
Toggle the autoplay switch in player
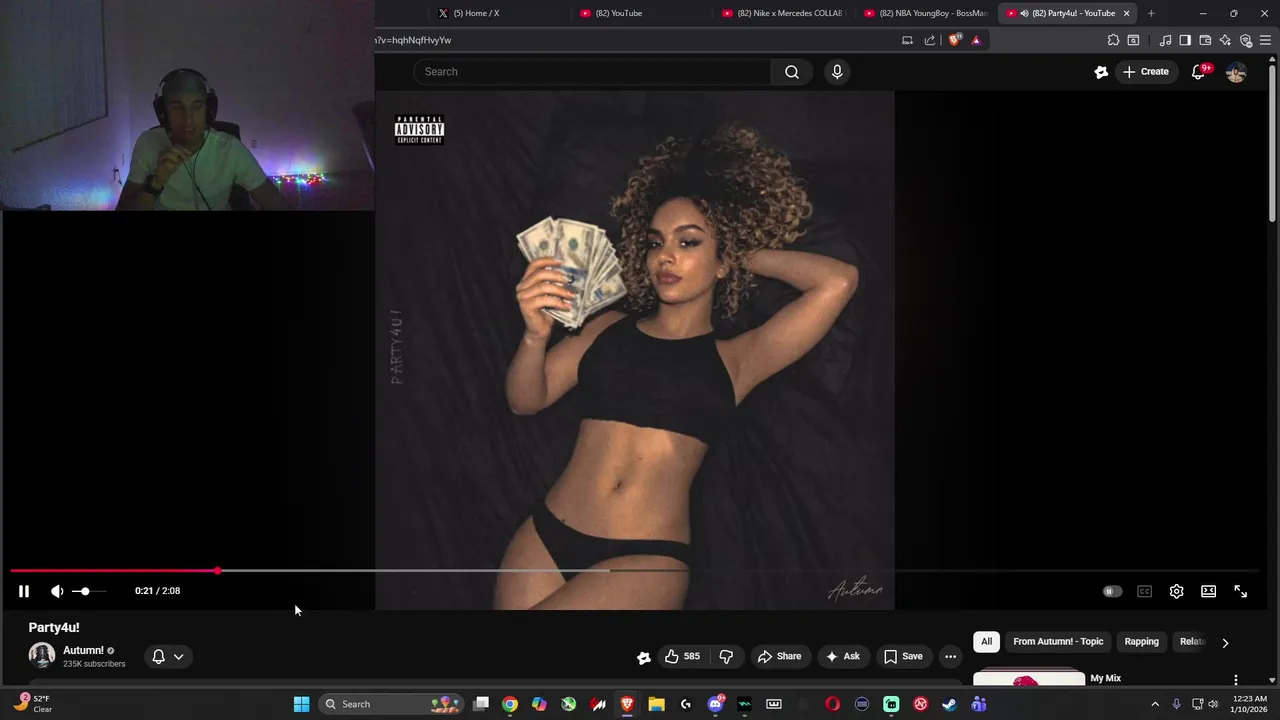tap(1111, 591)
